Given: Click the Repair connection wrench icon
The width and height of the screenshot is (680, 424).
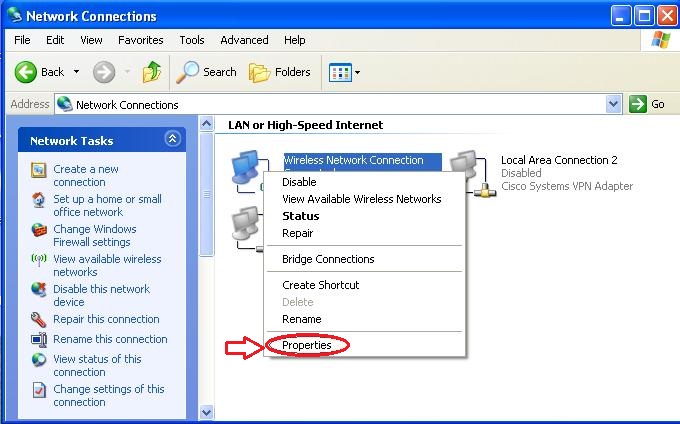Looking at the screenshot, I should pos(39,320).
